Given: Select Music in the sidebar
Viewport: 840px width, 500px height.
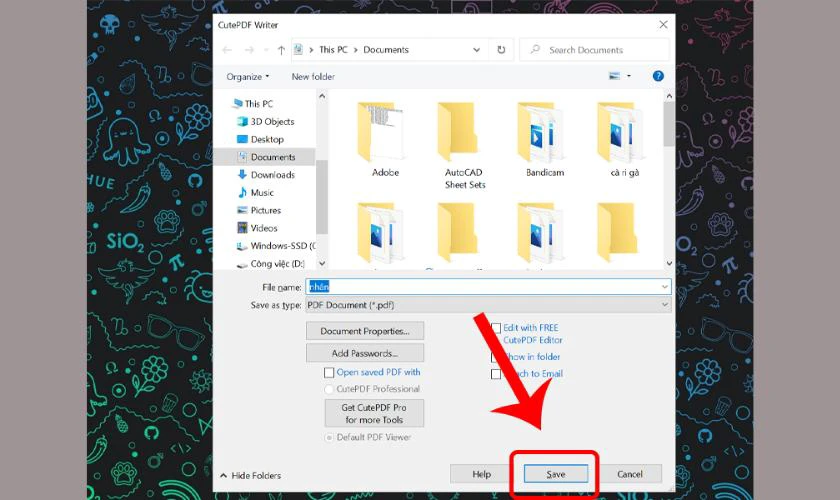Looking at the screenshot, I should 255,192.
